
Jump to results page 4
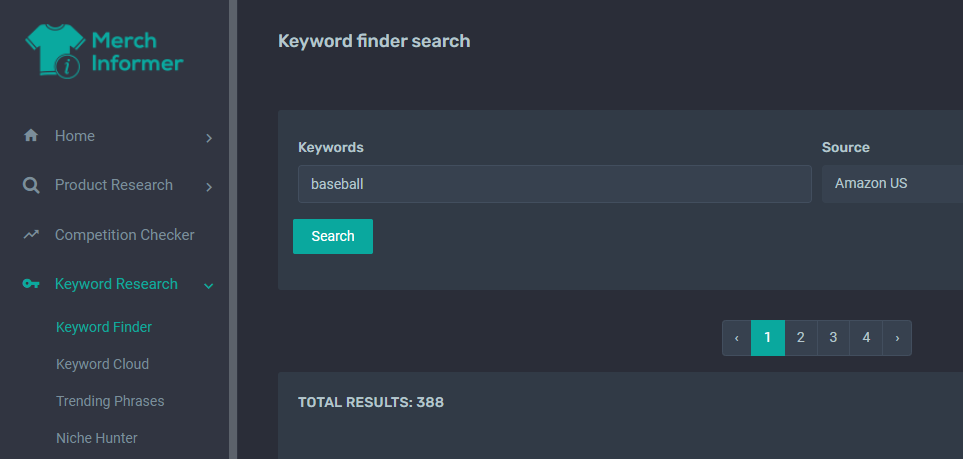(x=866, y=338)
